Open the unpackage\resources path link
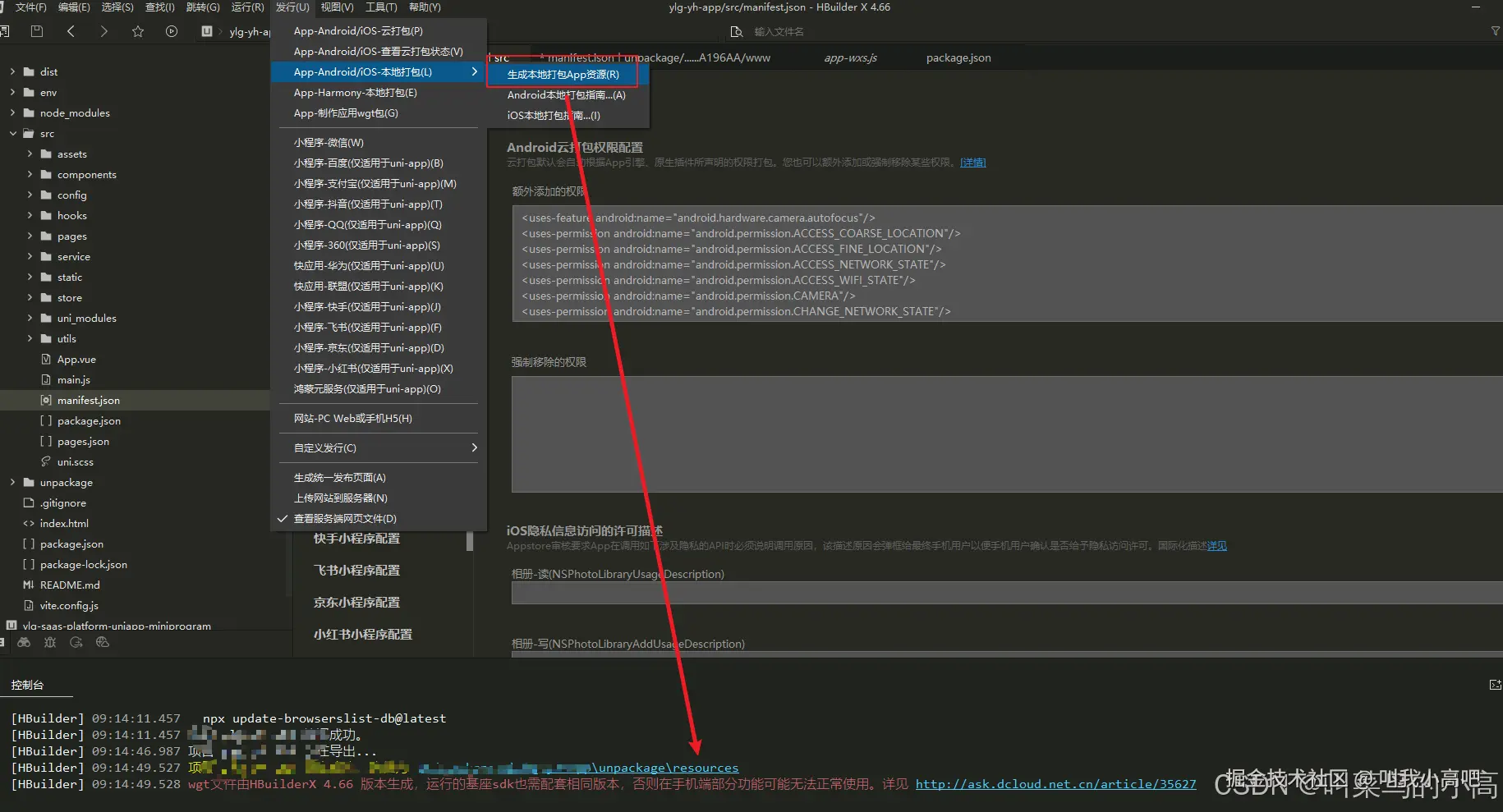The height and width of the screenshot is (812, 1503). (665, 768)
